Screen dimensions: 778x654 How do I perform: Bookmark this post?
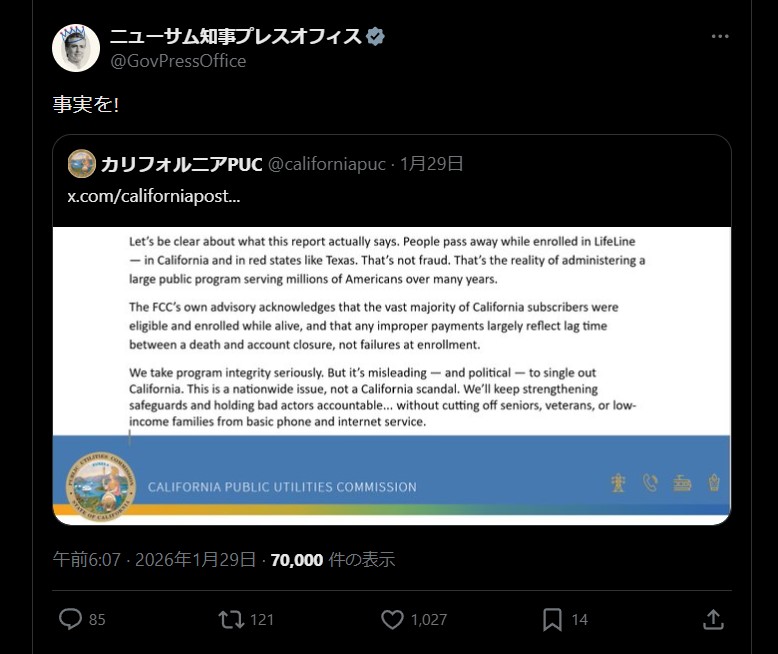552,619
